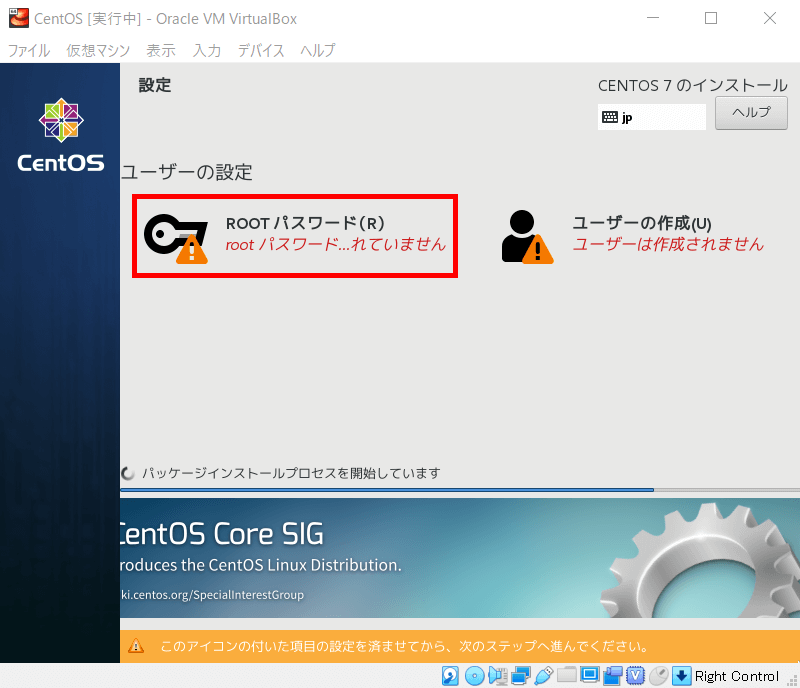Click the network adapters status icon
The height and width of the screenshot is (688, 800).
(x=520, y=676)
